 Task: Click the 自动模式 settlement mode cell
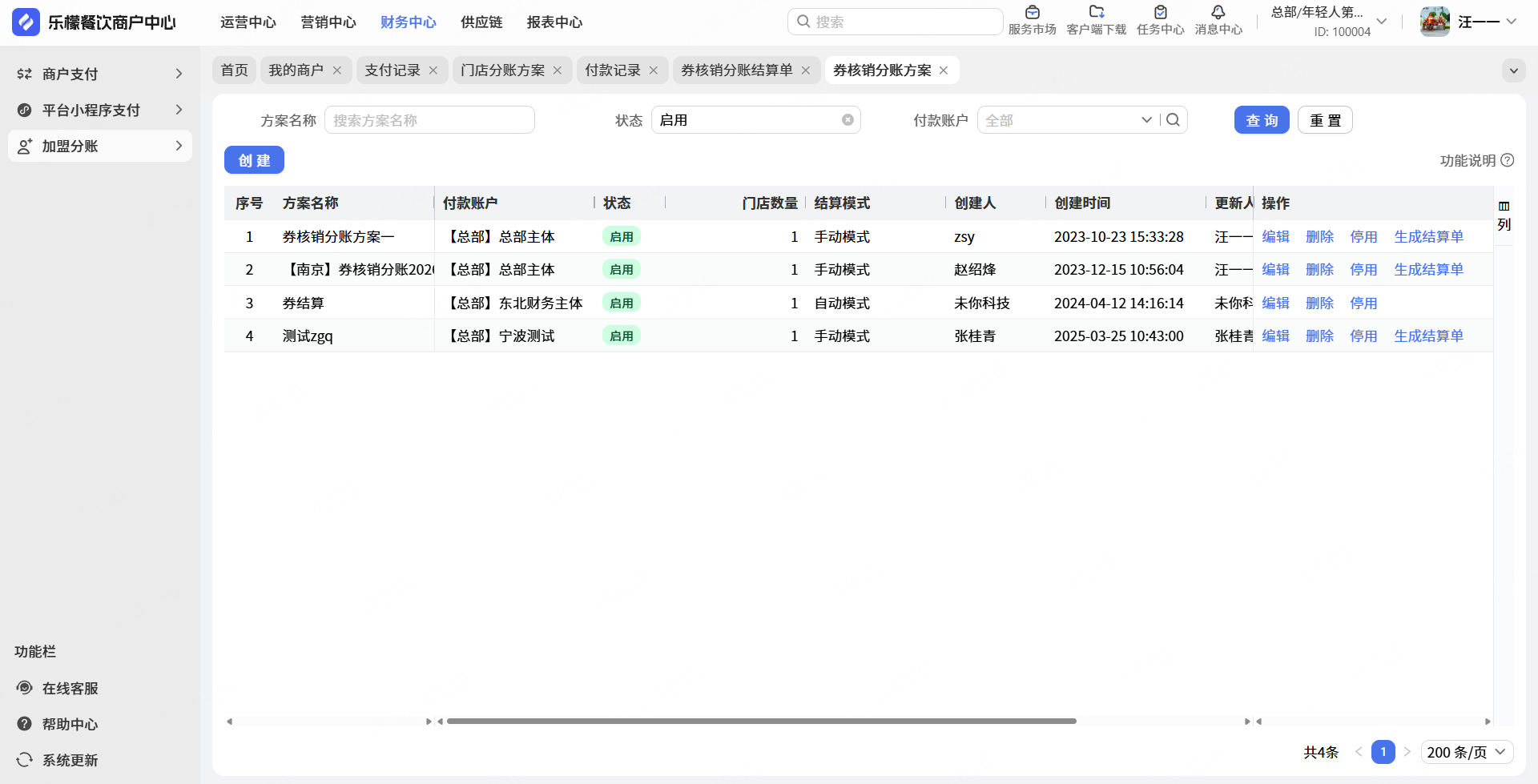pyautogui.click(x=842, y=304)
